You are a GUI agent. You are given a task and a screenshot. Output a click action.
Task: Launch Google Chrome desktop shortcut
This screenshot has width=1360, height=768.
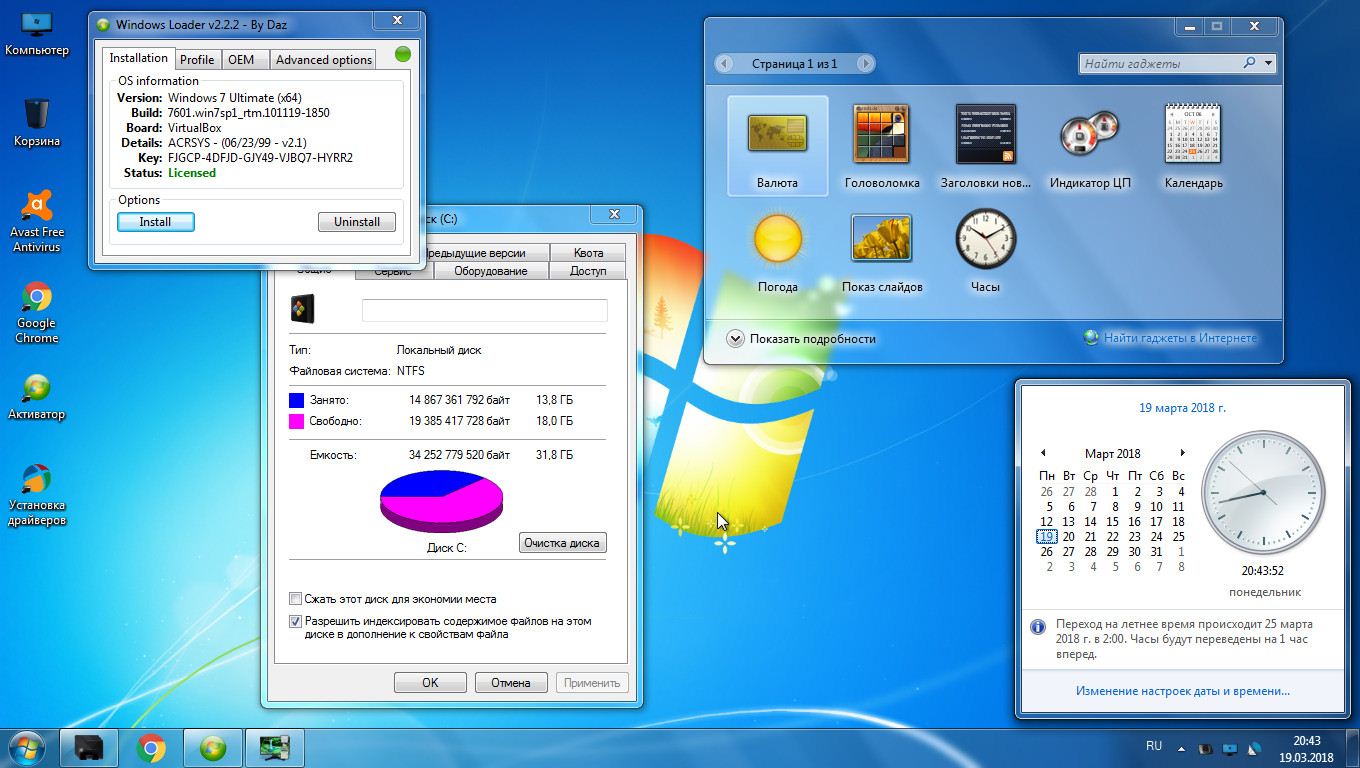tap(37, 313)
